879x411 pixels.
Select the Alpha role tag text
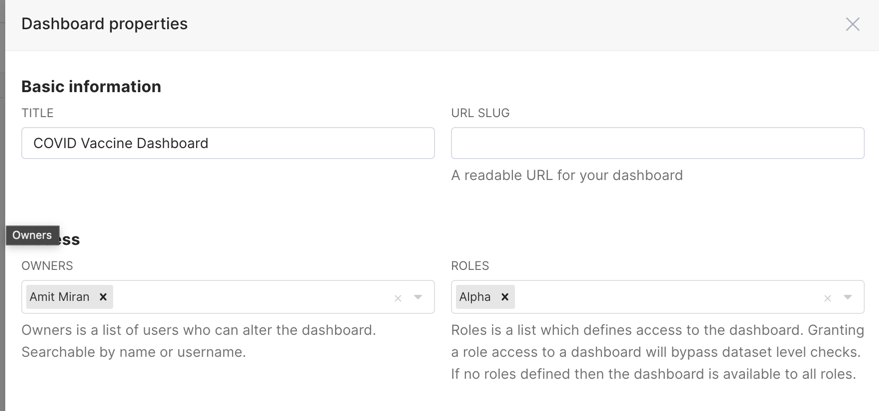pyautogui.click(x=475, y=297)
